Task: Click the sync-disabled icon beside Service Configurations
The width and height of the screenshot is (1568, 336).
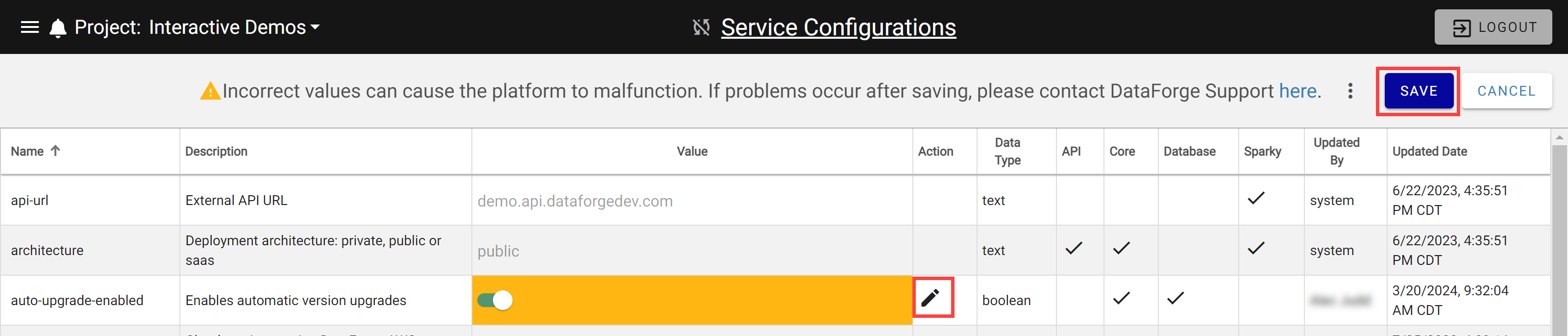Action: [701, 27]
